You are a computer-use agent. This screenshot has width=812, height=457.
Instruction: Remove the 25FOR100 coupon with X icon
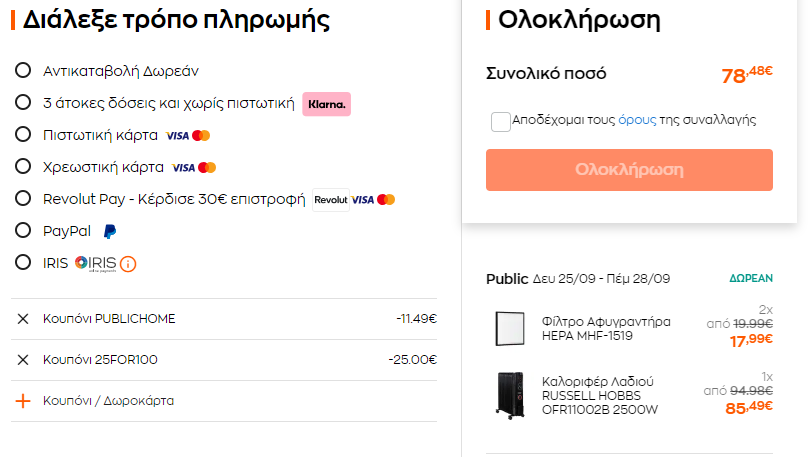pyautogui.click(x=23, y=360)
